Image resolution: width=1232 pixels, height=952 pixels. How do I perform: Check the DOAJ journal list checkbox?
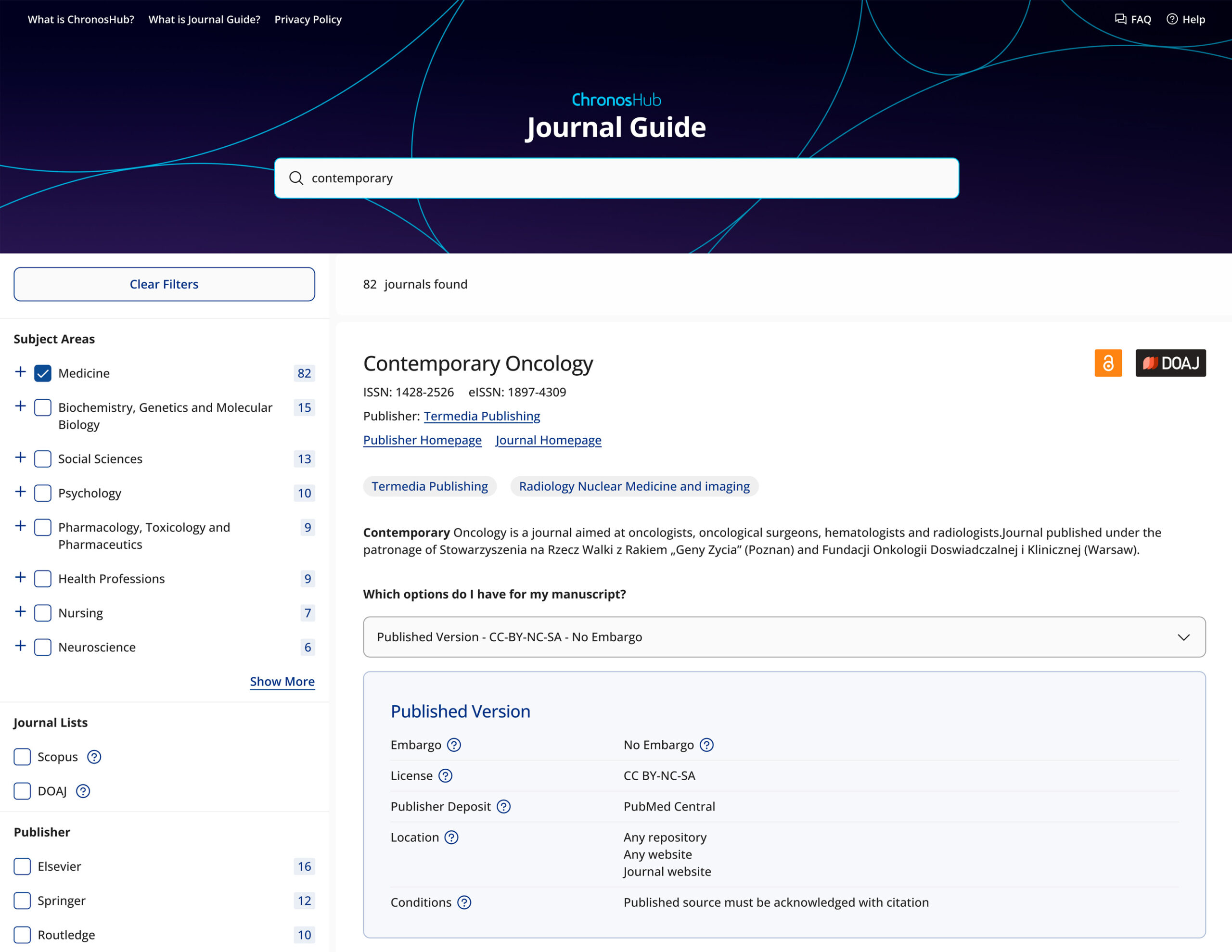point(22,791)
